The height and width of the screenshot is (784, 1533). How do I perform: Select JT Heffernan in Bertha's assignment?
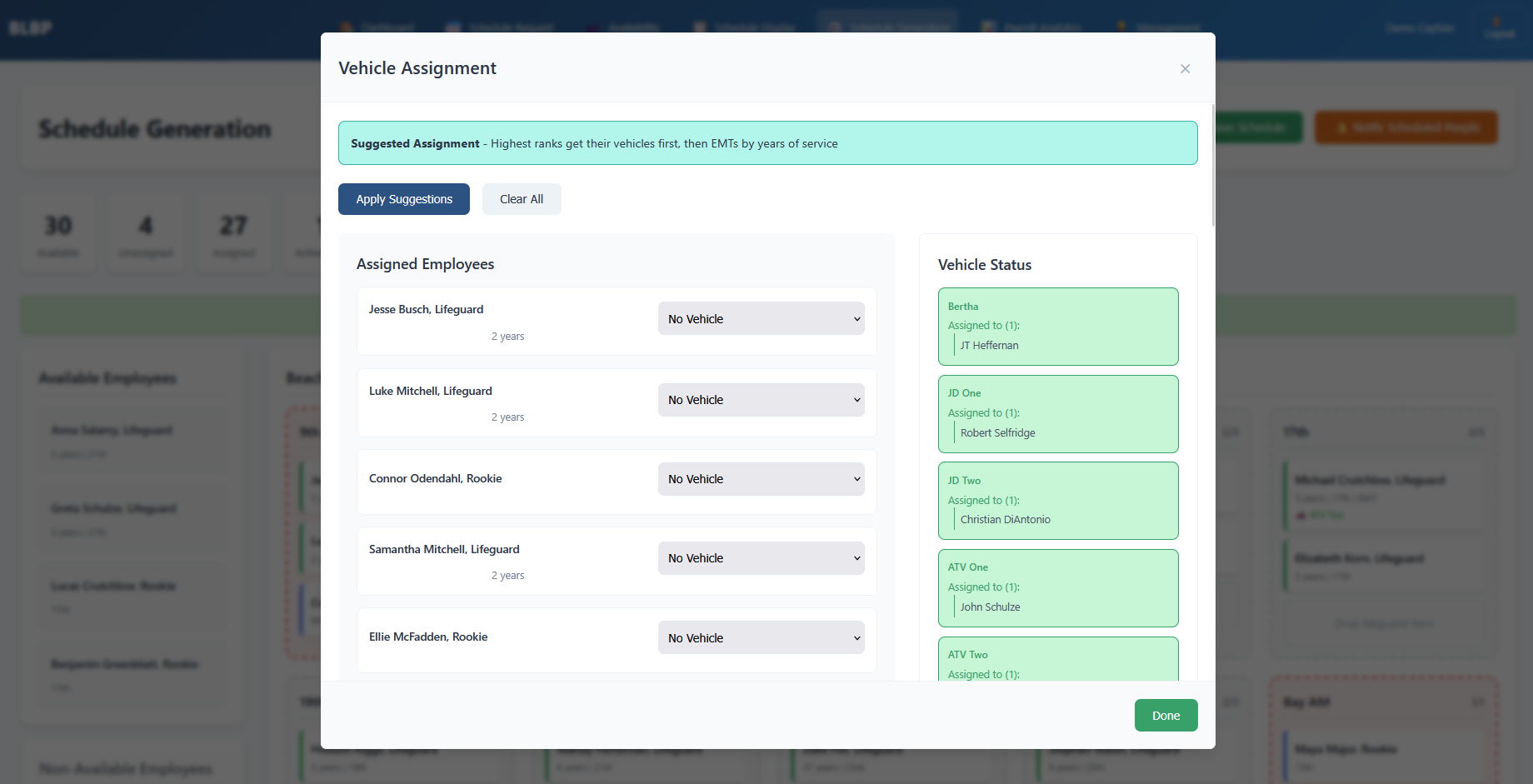[x=989, y=346]
